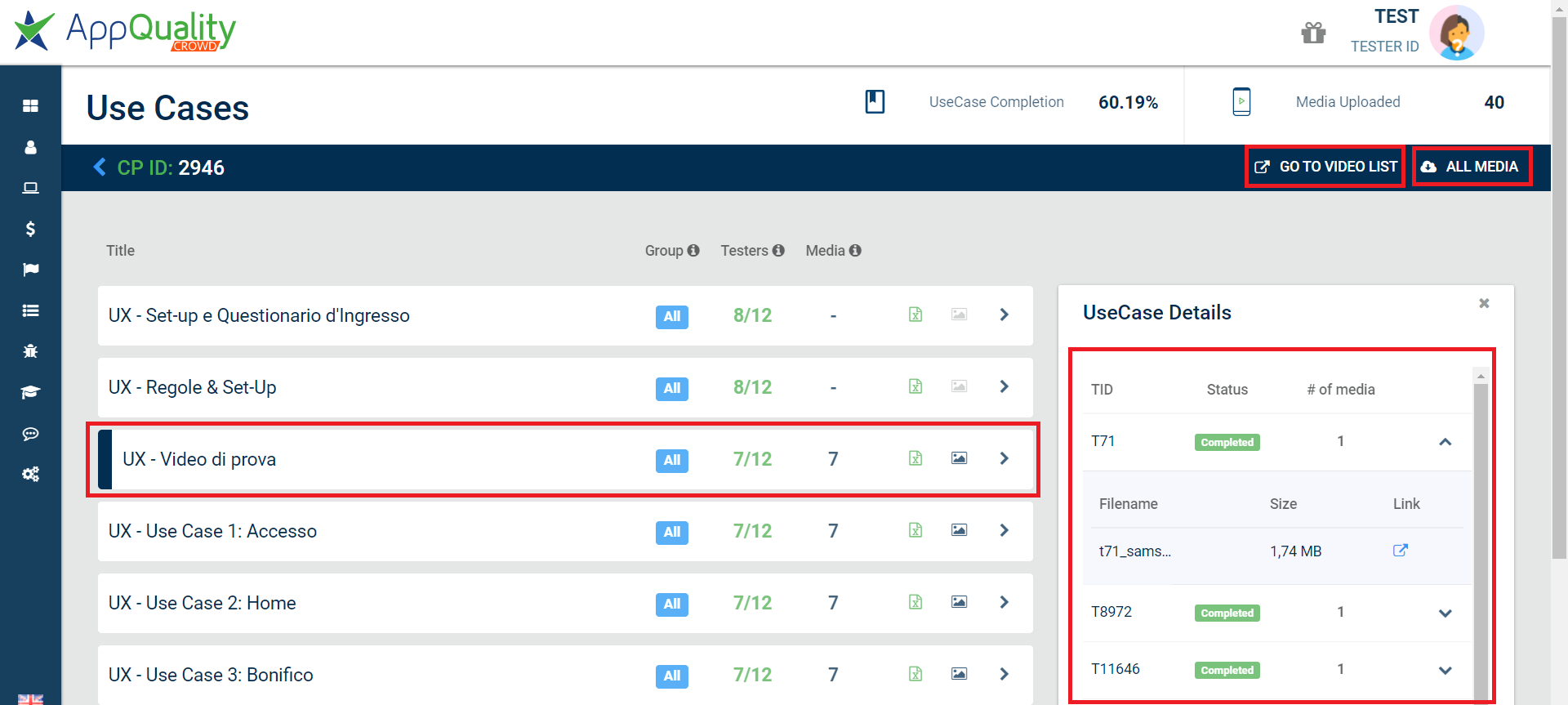The height and width of the screenshot is (705, 1568).
Task: Go back using arrow beside CP ID
Action: point(100,167)
